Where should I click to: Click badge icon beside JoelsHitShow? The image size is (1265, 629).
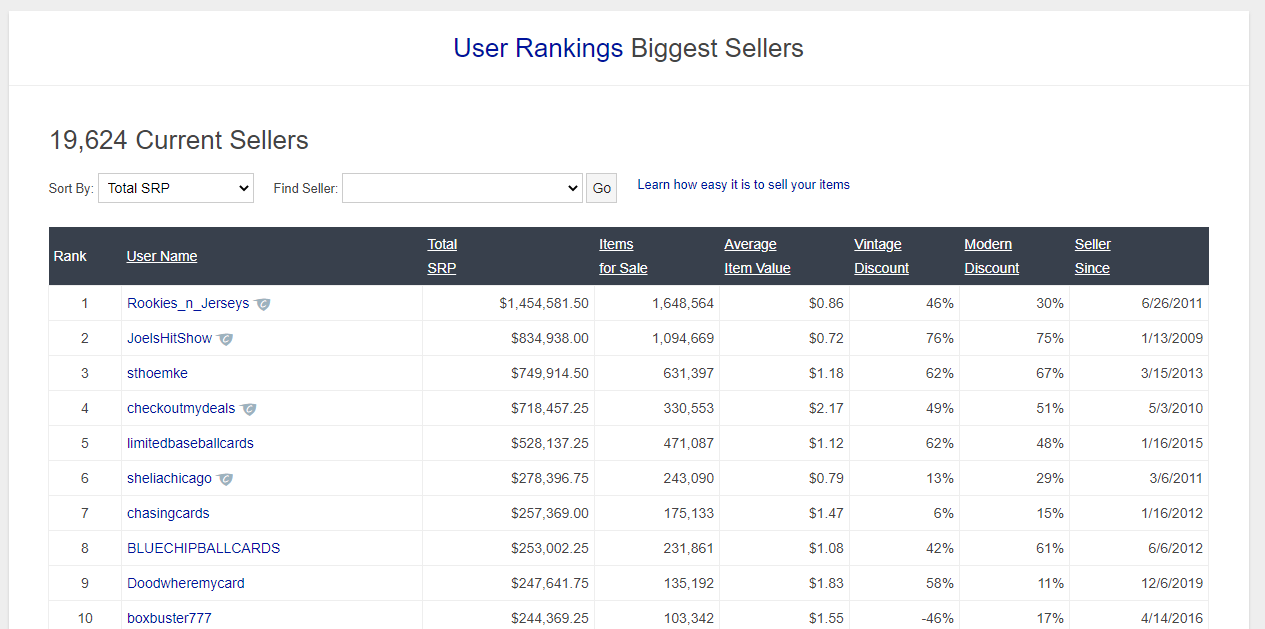pos(225,339)
